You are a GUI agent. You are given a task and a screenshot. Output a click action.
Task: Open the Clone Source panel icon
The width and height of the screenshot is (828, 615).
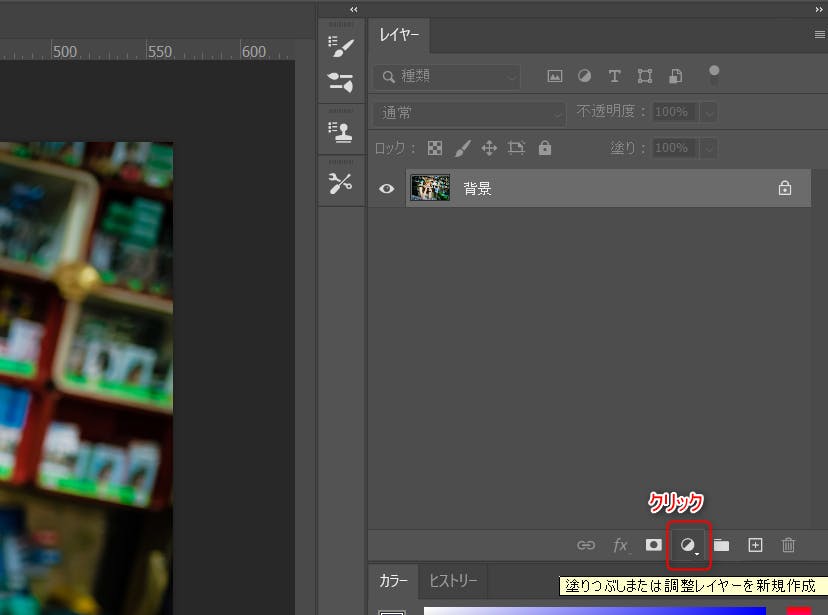[341, 131]
